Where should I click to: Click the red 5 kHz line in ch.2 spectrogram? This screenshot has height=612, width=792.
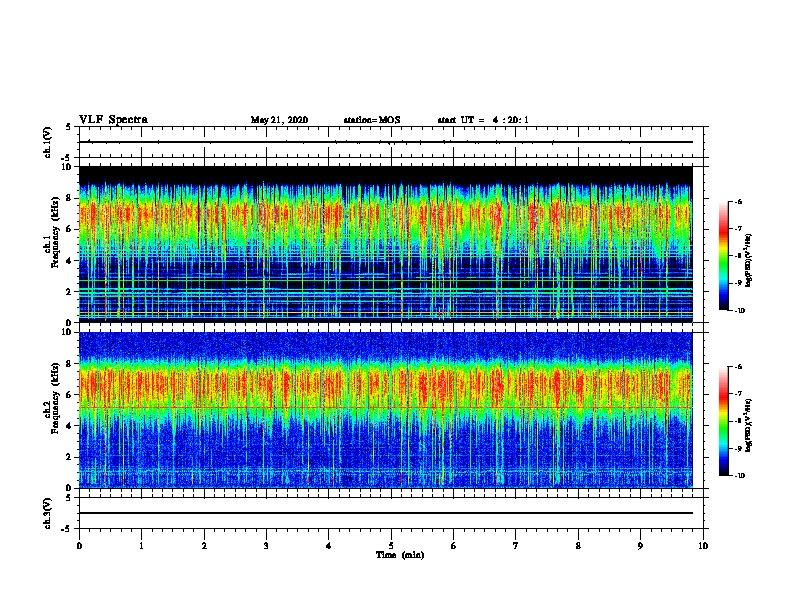[386, 407]
